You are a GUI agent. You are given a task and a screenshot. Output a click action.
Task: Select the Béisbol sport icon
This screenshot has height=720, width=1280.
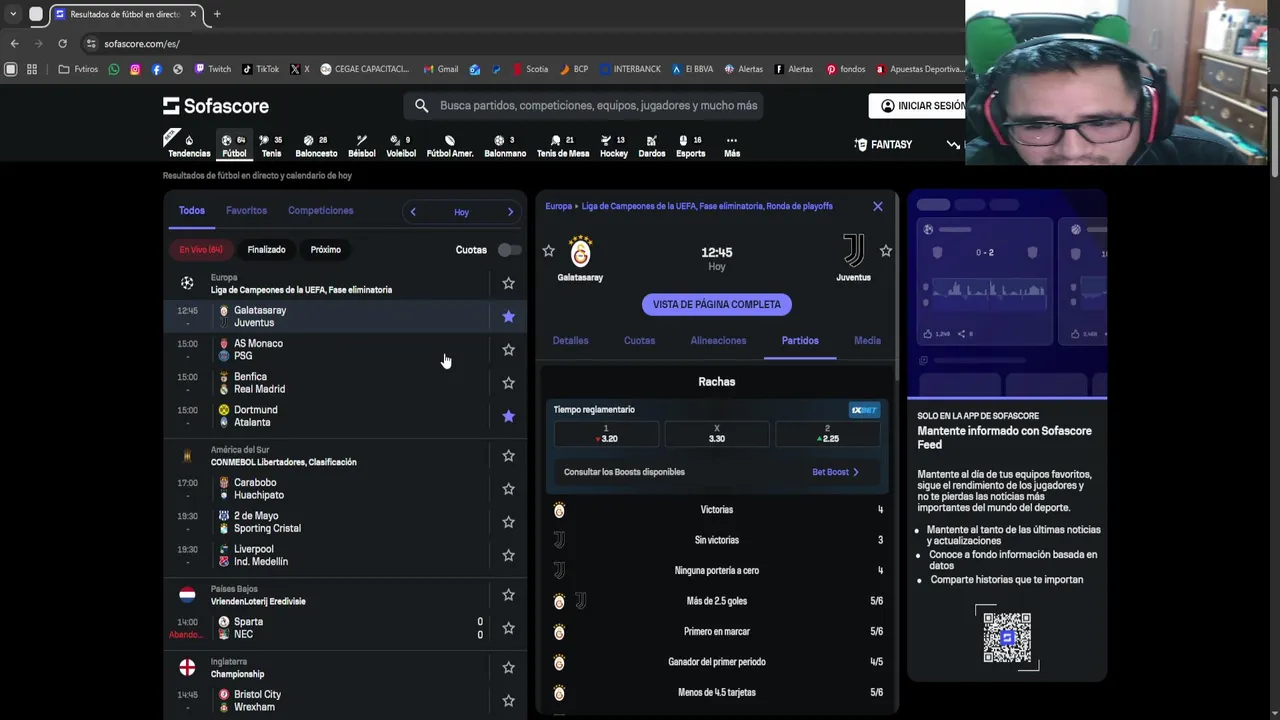coord(362,145)
